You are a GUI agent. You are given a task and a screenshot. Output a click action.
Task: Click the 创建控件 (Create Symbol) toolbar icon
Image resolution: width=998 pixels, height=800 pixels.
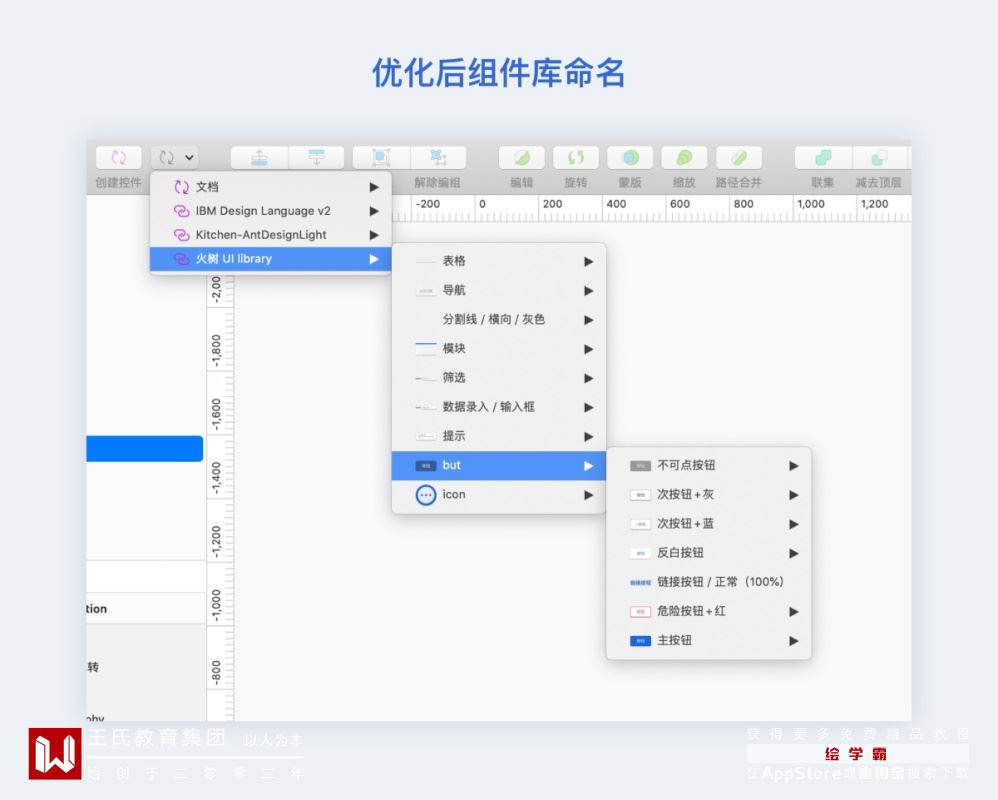pos(118,157)
